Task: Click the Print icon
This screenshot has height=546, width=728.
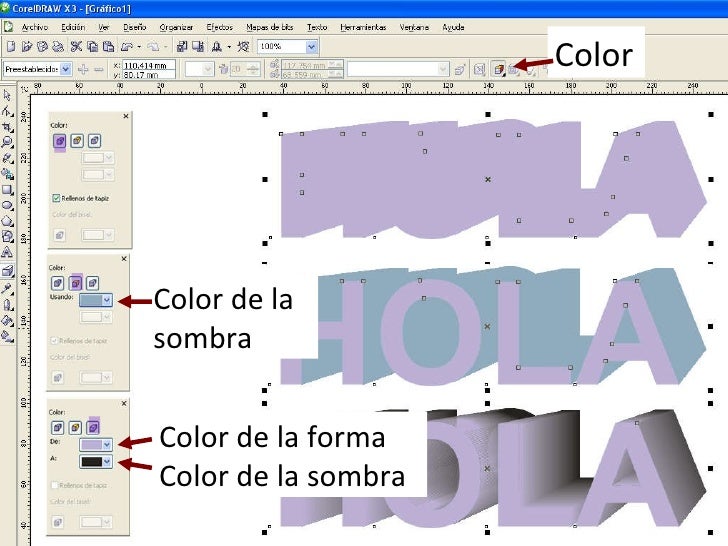Action: (57, 46)
